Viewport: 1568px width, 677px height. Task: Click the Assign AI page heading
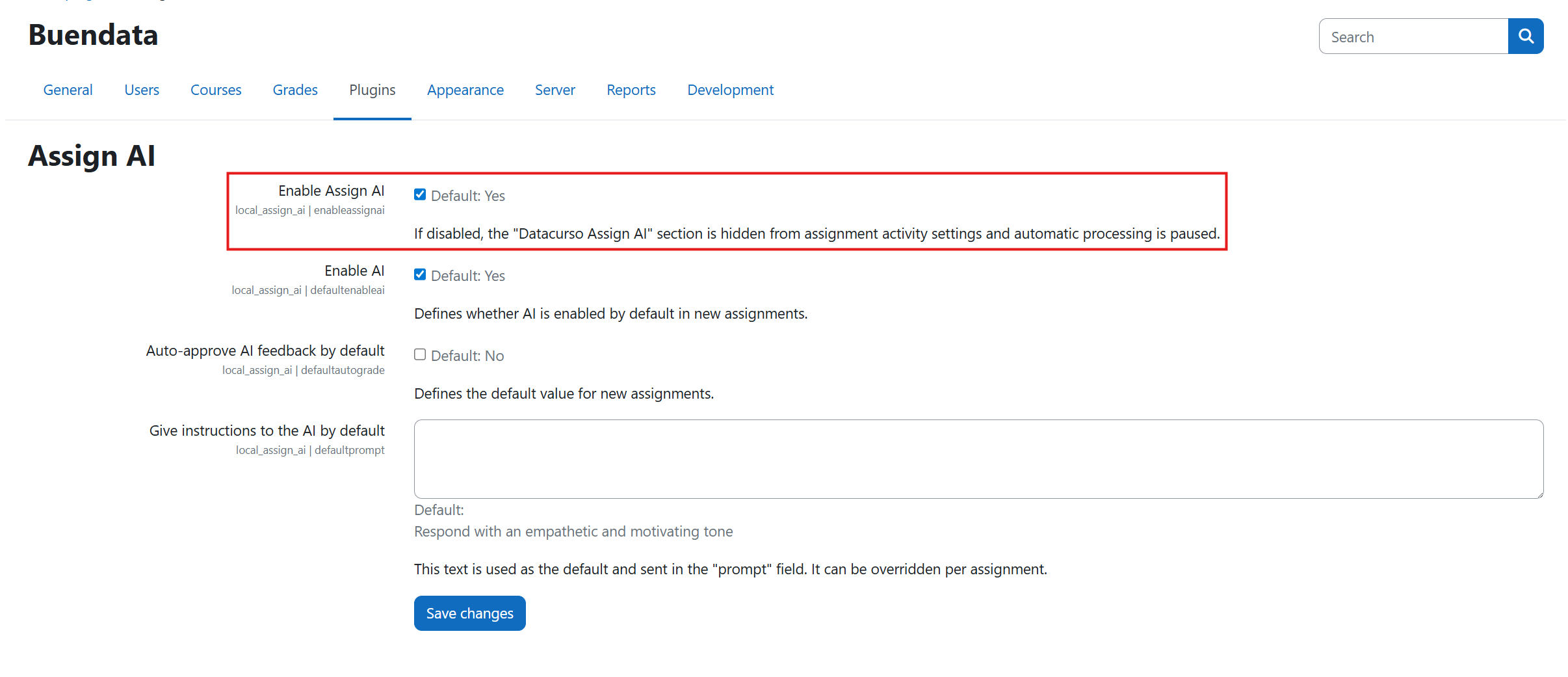(91, 155)
